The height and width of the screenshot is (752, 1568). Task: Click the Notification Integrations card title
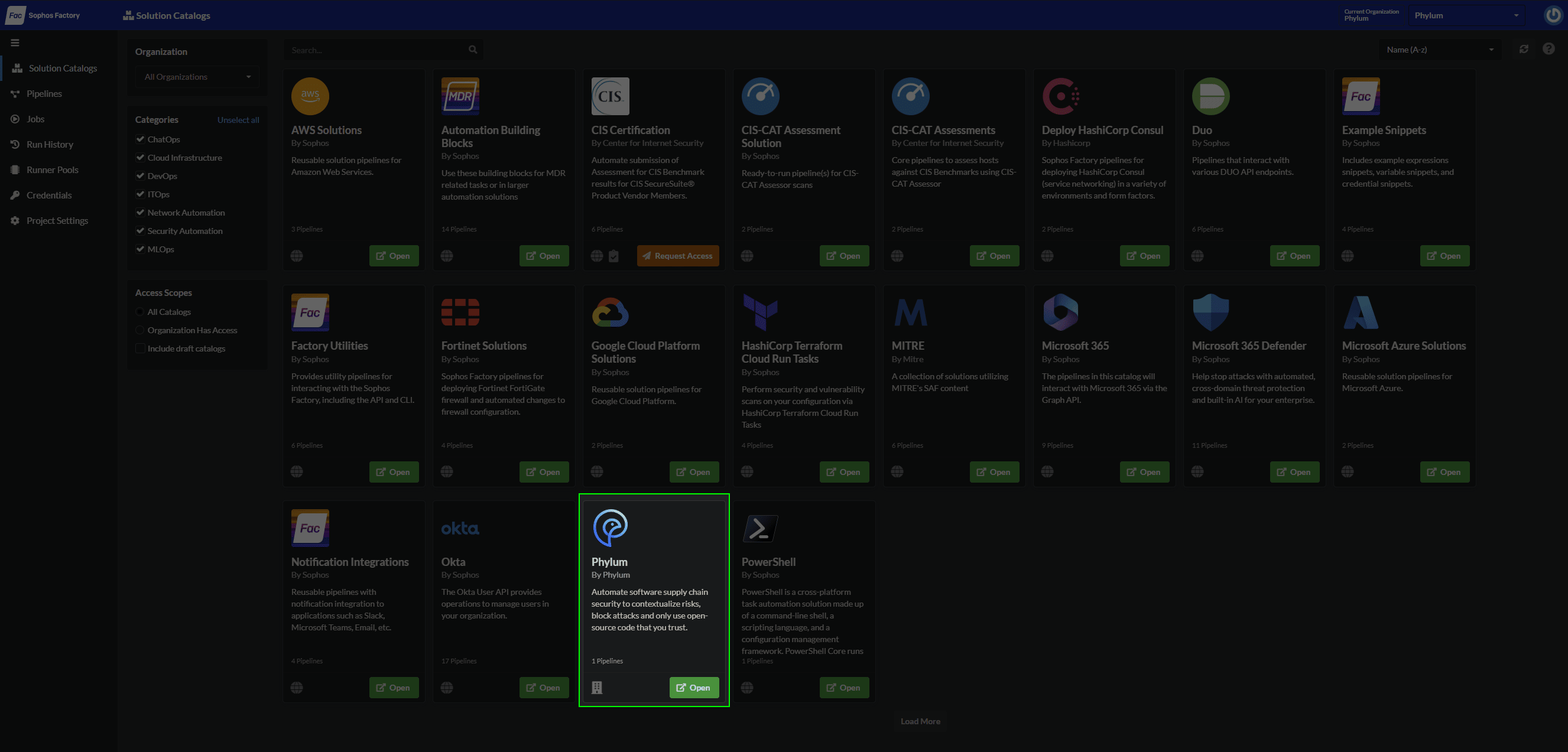(x=350, y=562)
